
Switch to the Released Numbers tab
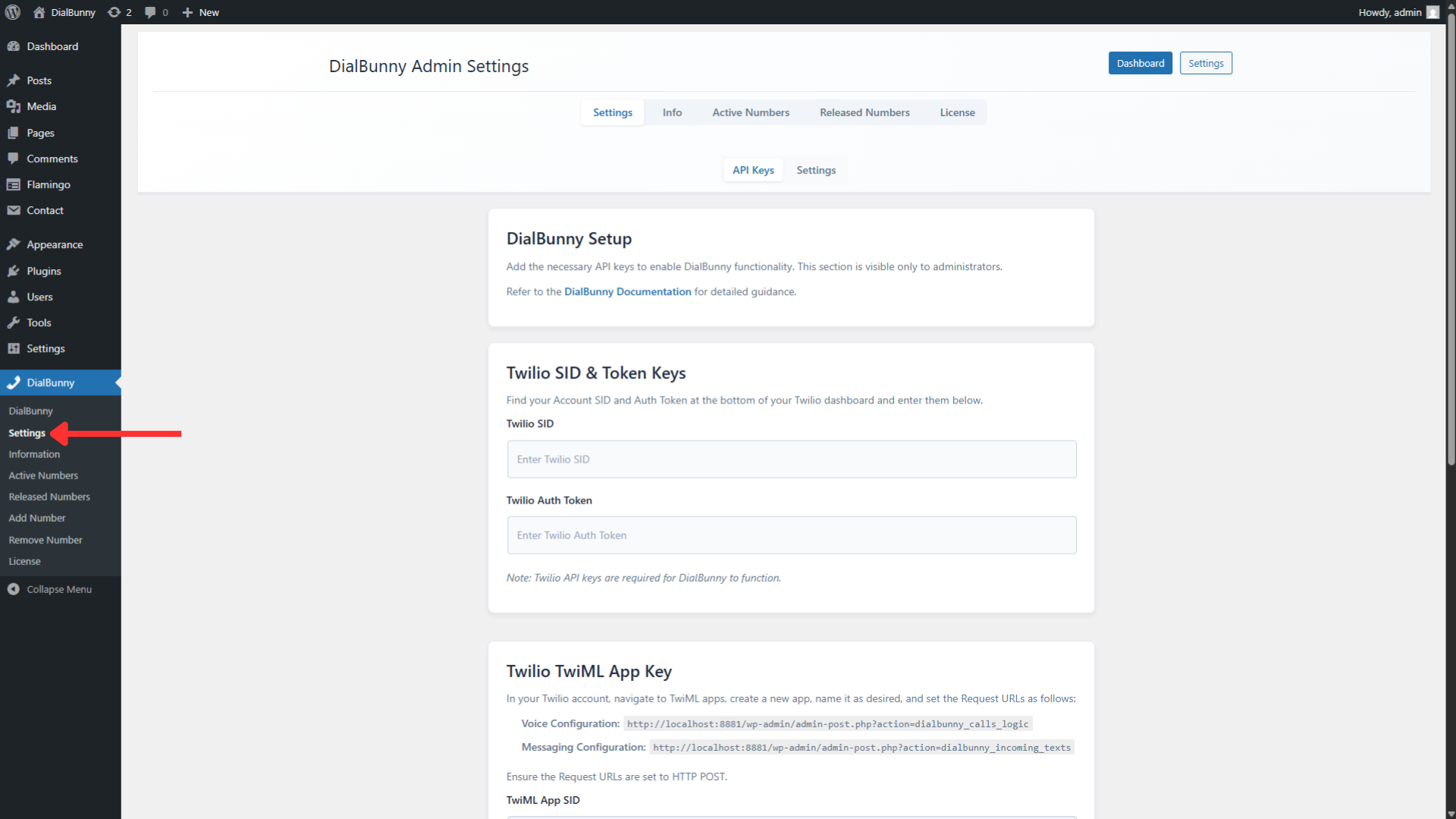tap(864, 111)
